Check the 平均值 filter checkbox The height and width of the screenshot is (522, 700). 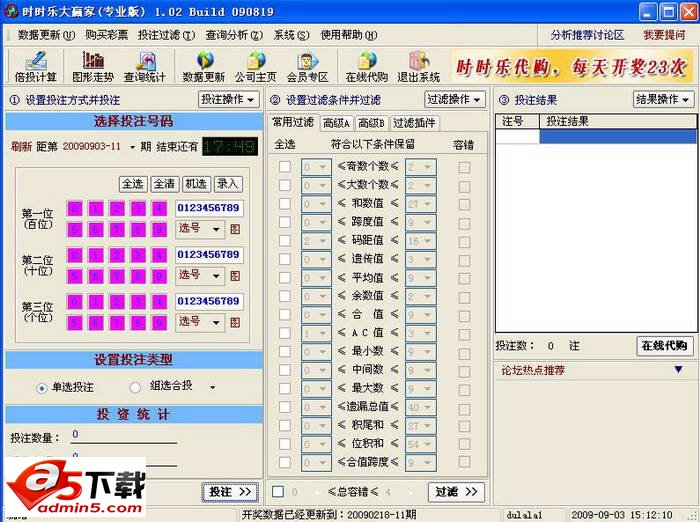pos(285,278)
